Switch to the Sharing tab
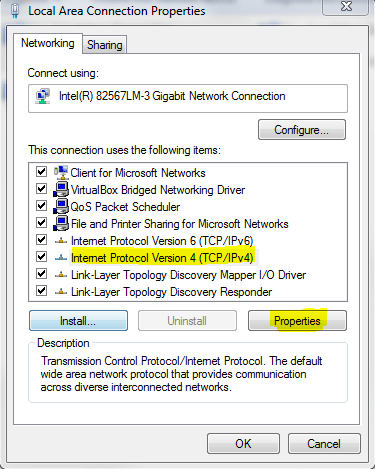Screen dimensions: 375x469 click(x=105, y=45)
